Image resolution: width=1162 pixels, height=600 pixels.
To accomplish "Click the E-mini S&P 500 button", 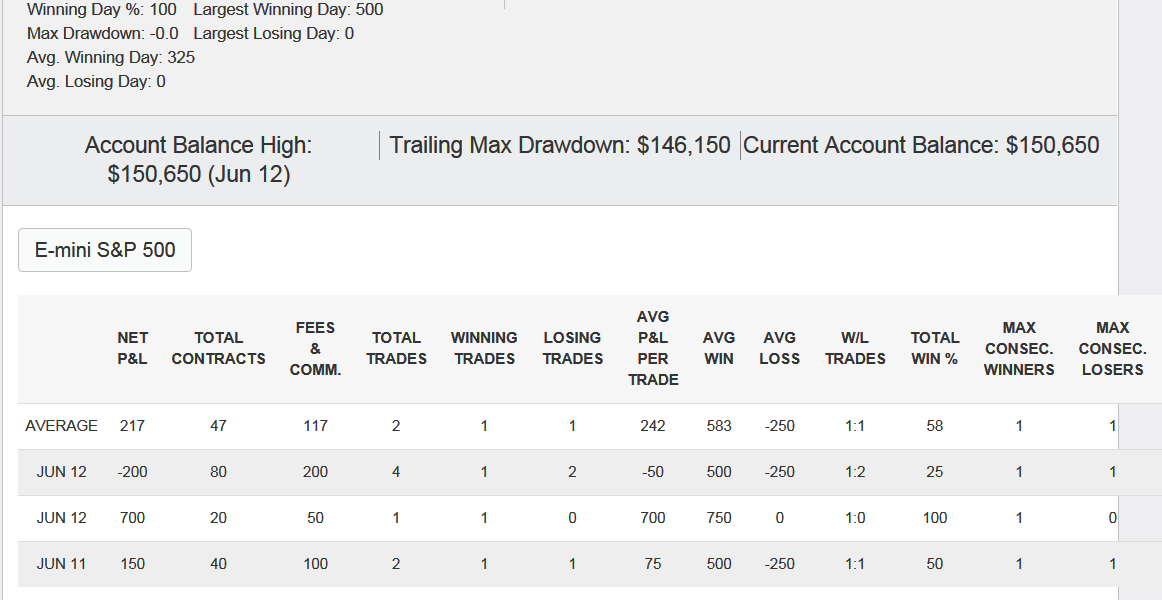I will coord(104,250).
